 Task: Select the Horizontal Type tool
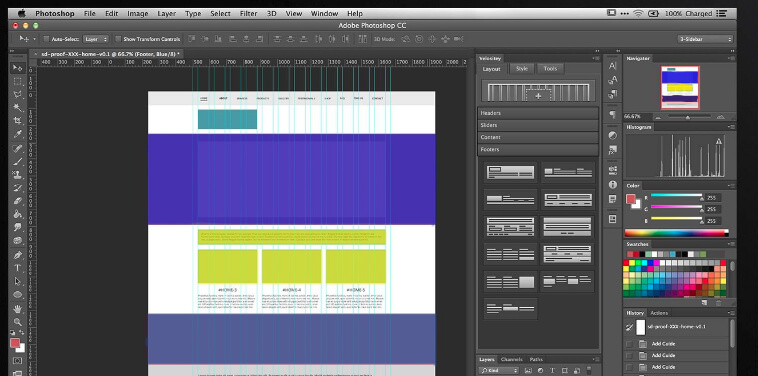click(17, 268)
